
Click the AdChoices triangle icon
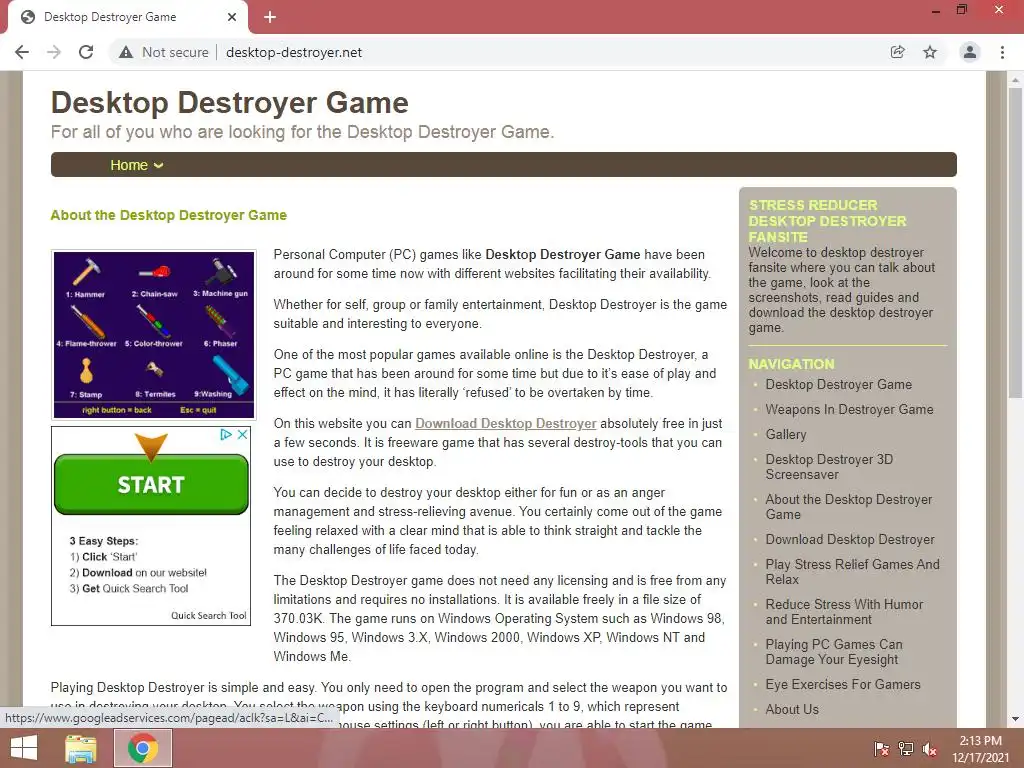(x=226, y=434)
